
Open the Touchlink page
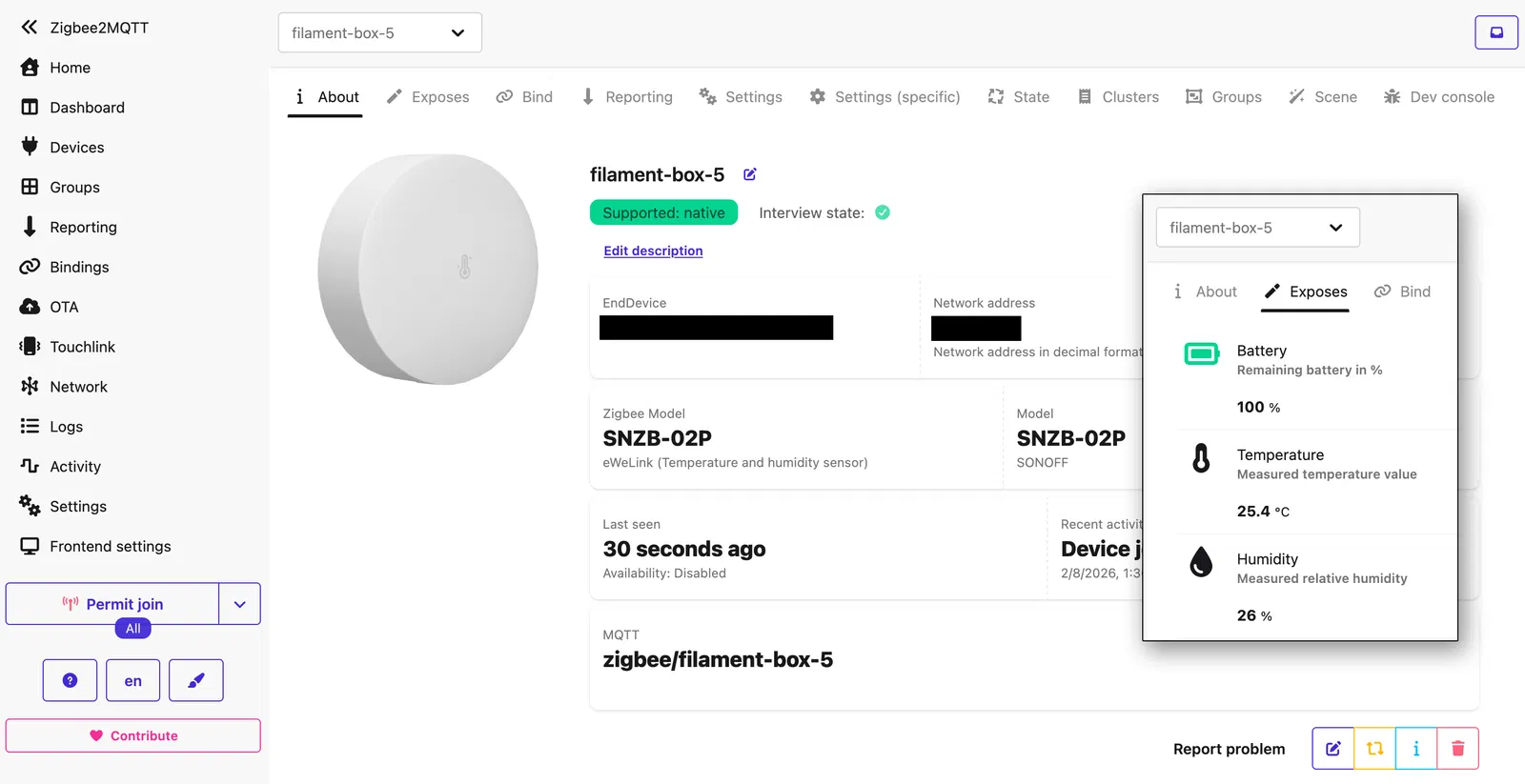[82, 347]
